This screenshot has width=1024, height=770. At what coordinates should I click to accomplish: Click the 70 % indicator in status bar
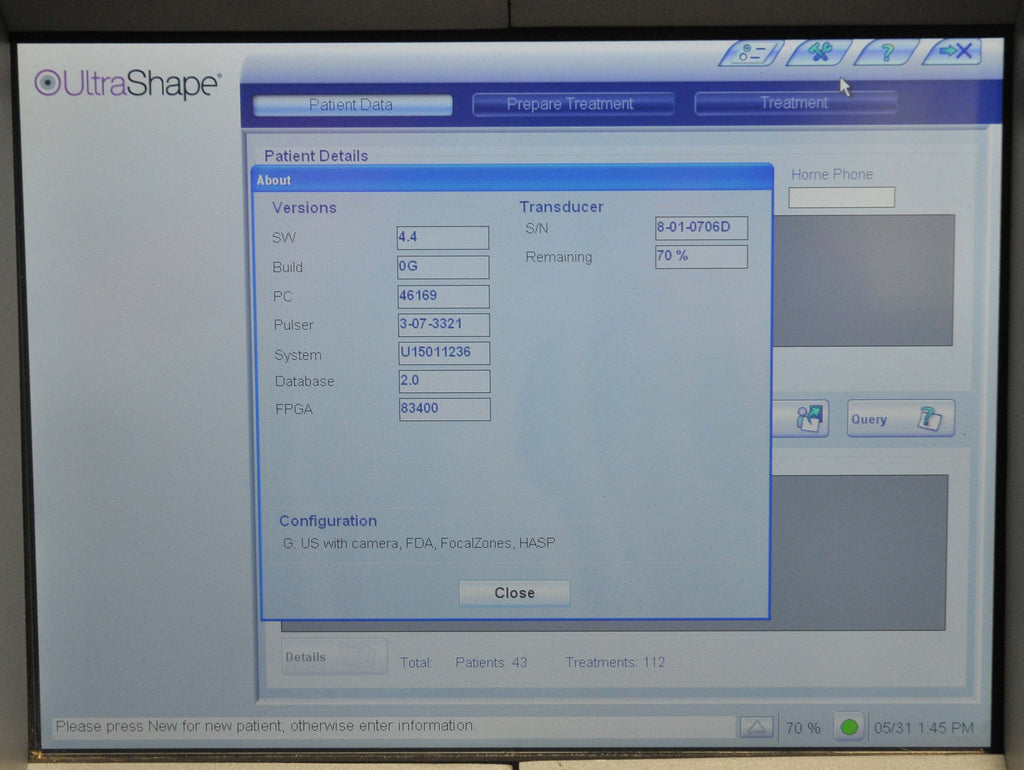coord(803,728)
